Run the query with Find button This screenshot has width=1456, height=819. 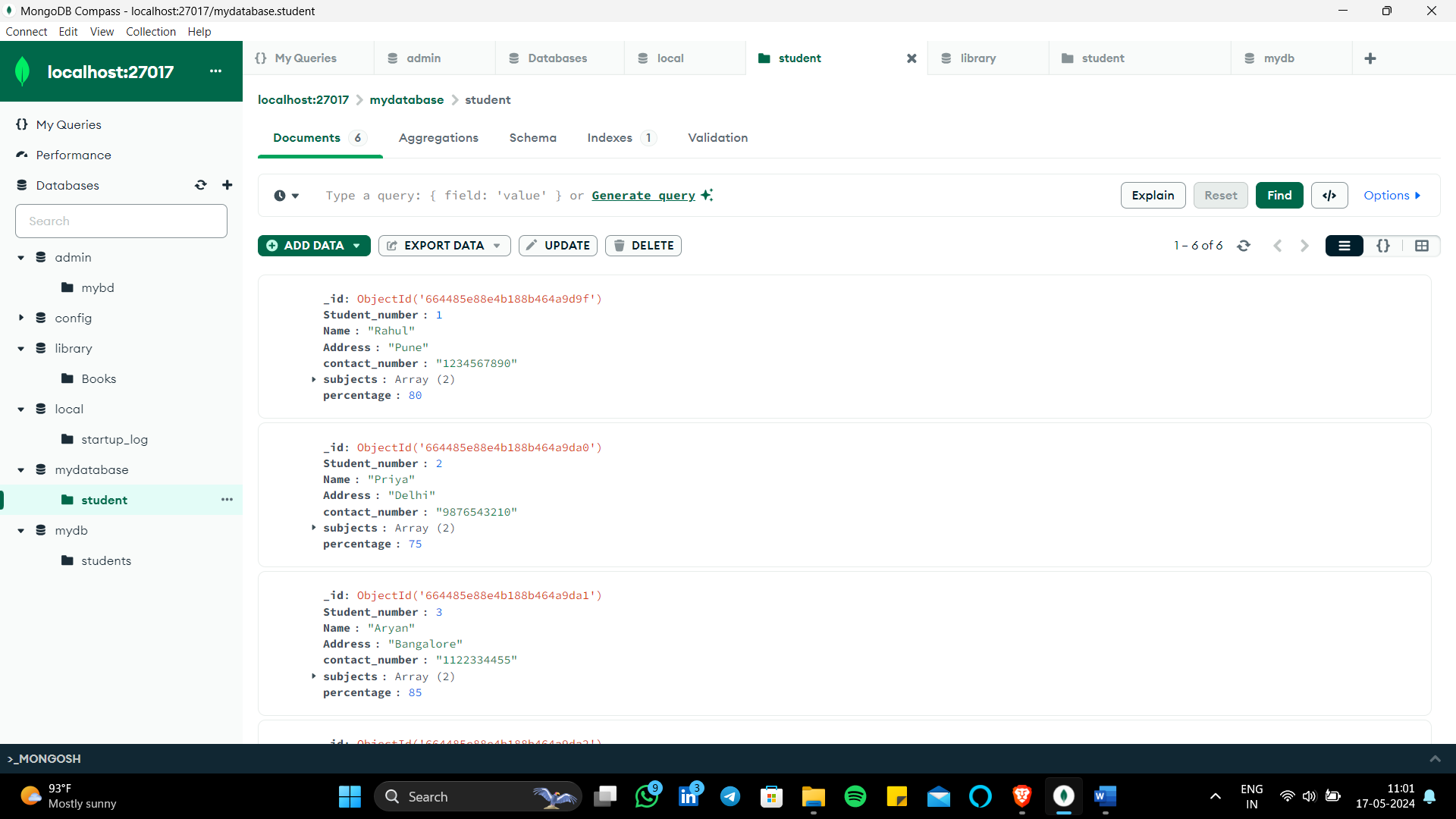tap(1279, 196)
